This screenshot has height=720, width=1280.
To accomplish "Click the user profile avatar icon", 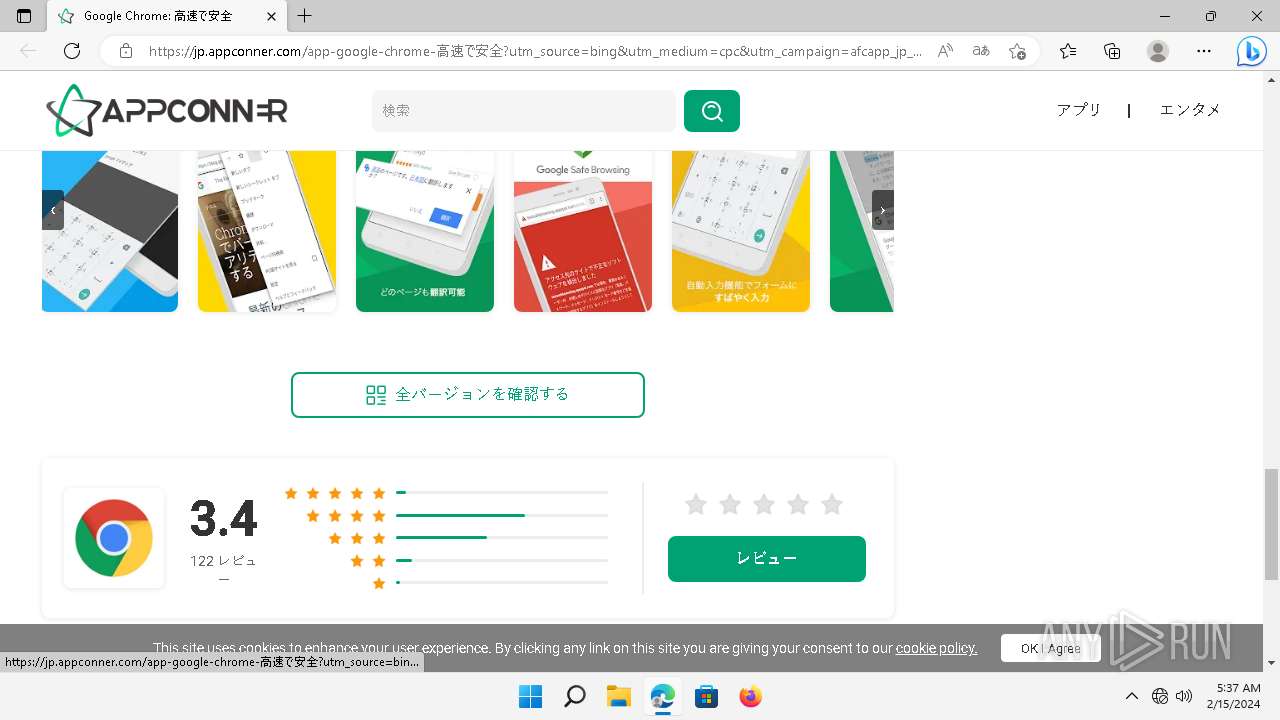I will point(1158,51).
